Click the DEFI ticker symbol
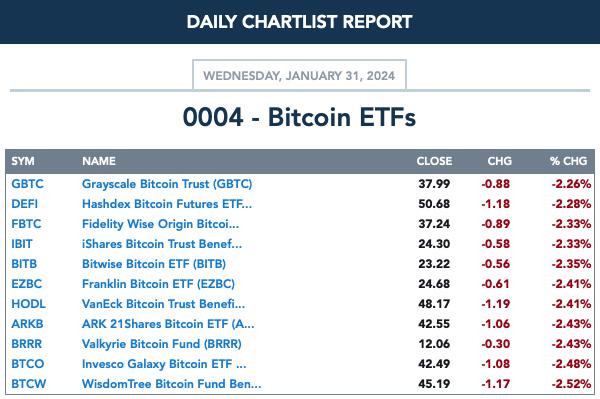 (24, 204)
